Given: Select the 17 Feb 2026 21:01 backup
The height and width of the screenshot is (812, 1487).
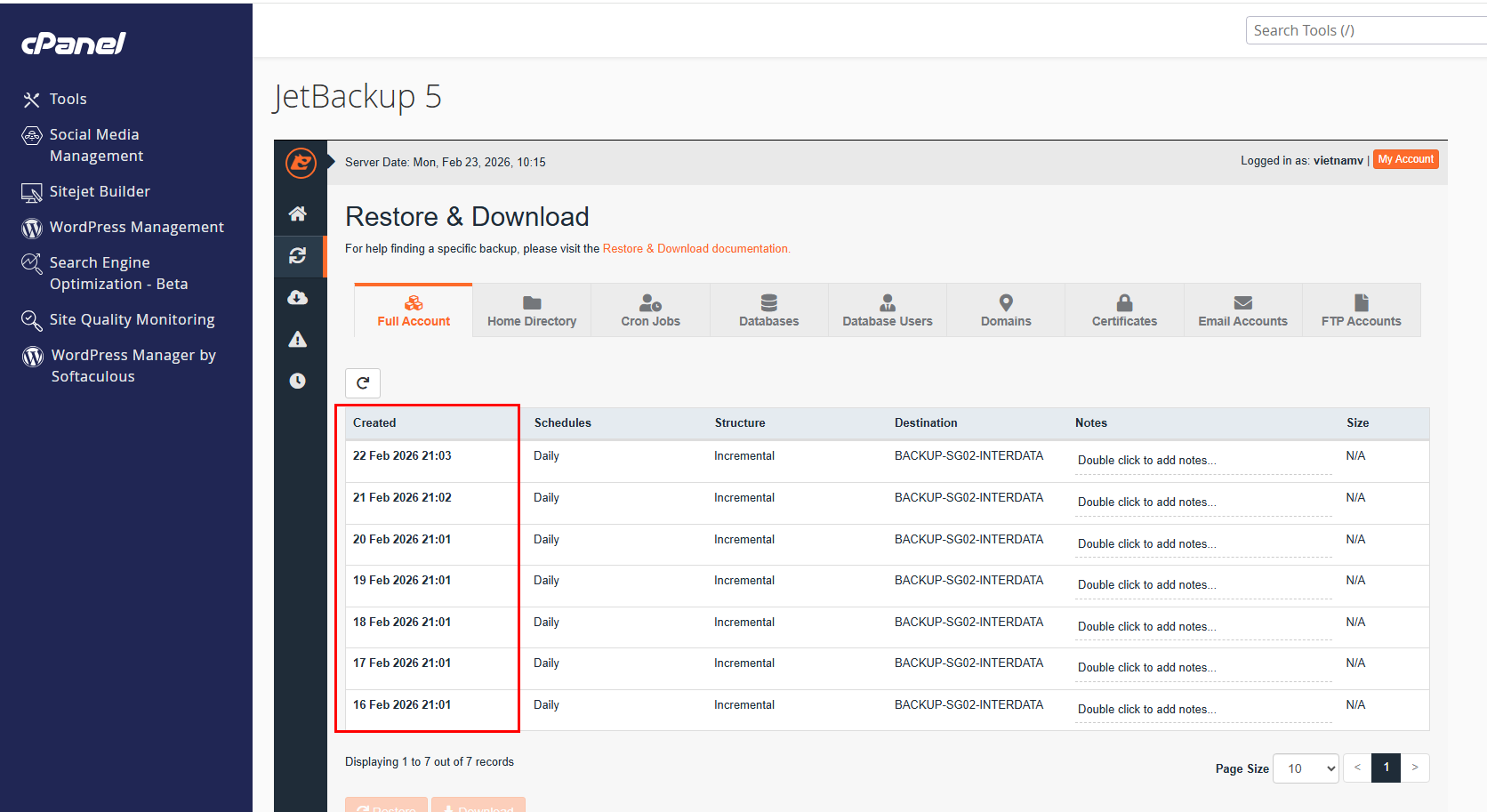Looking at the screenshot, I should (887, 669).
